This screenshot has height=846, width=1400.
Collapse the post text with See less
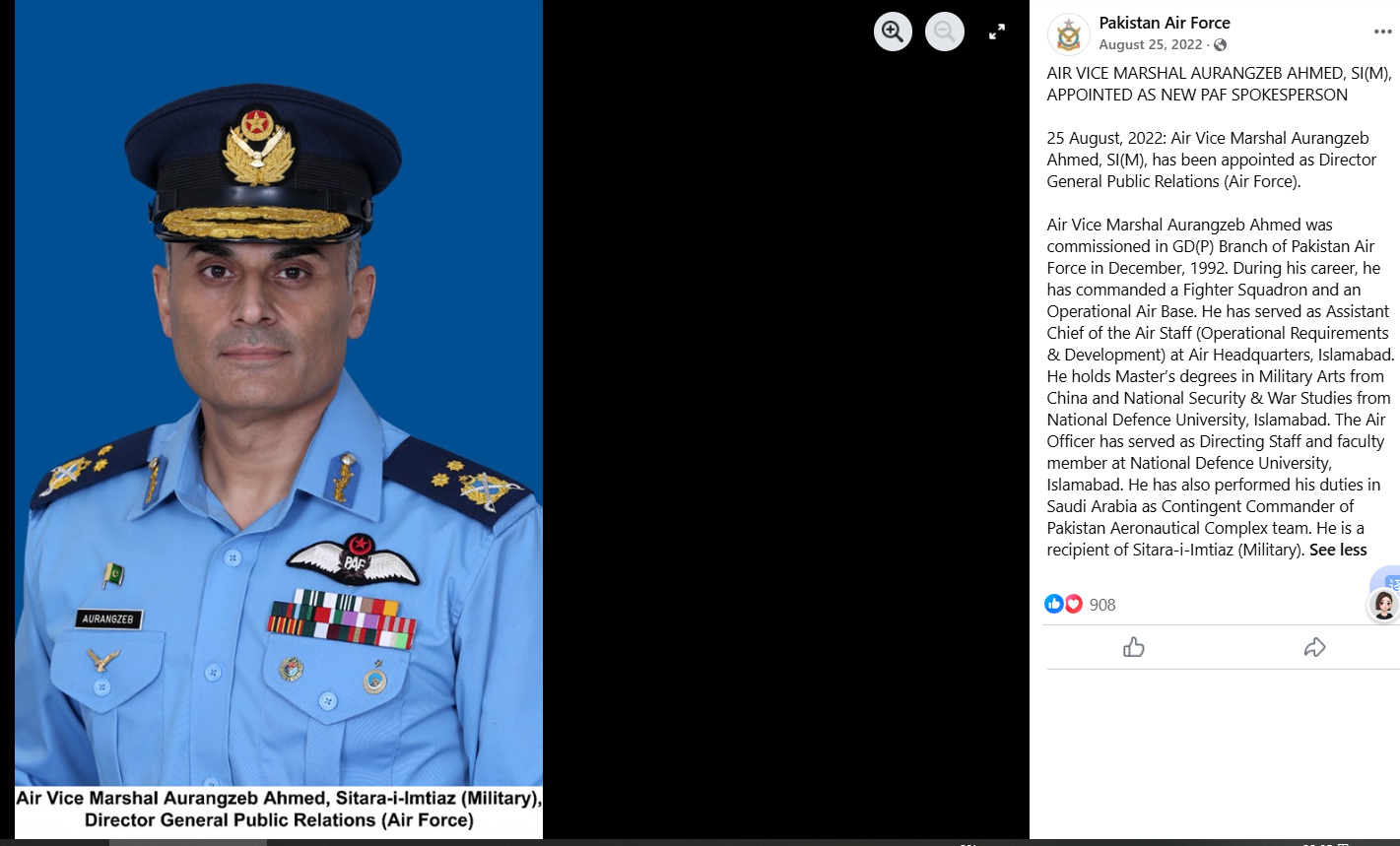pos(1338,550)
